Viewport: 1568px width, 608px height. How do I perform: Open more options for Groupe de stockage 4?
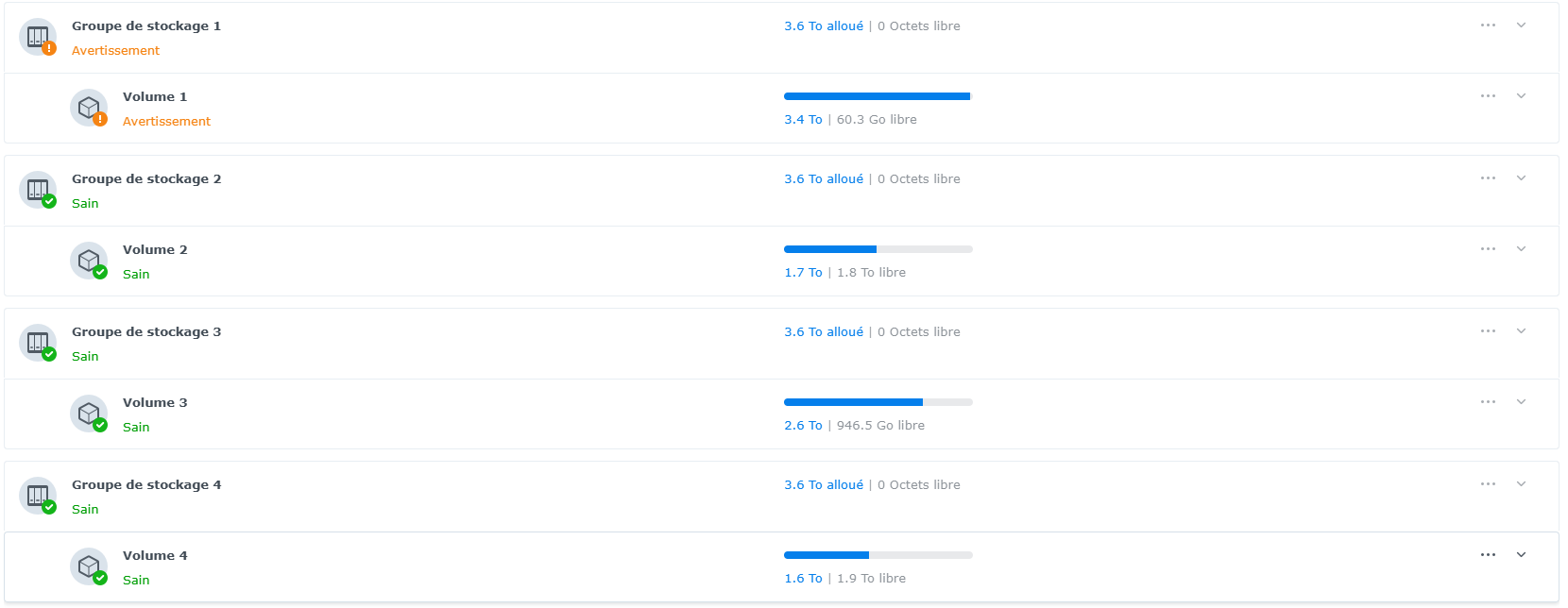1488,484
